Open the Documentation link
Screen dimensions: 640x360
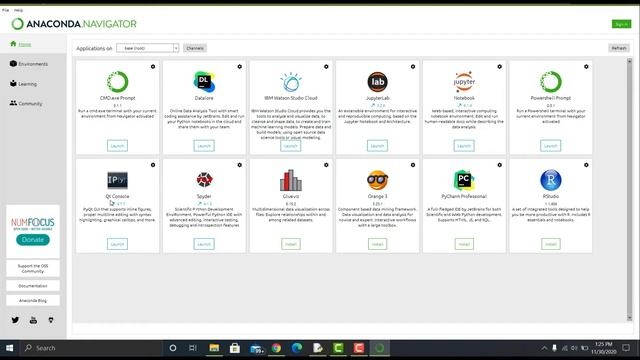33,286
